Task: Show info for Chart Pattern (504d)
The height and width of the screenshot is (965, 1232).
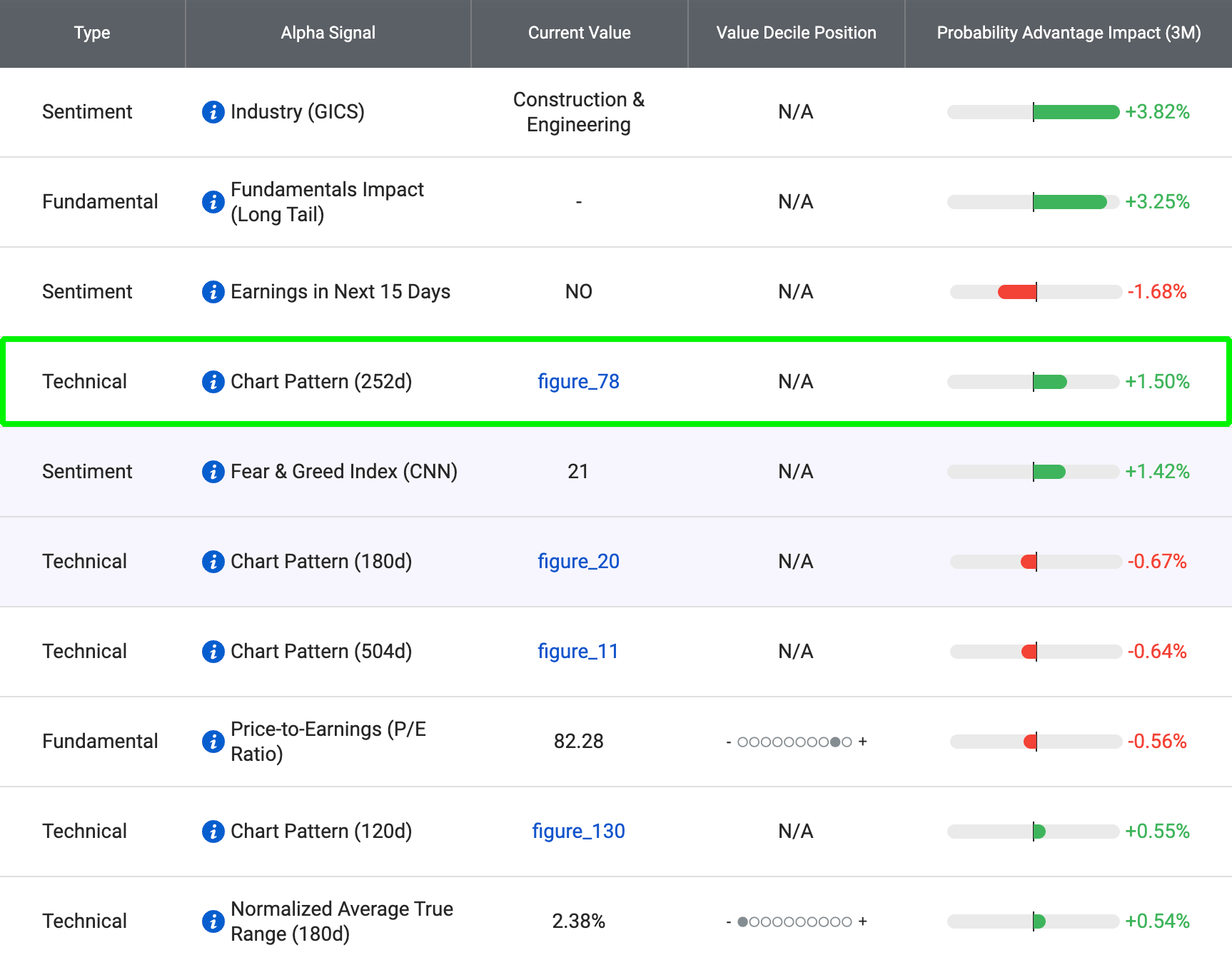Action: tap(213, 652)
